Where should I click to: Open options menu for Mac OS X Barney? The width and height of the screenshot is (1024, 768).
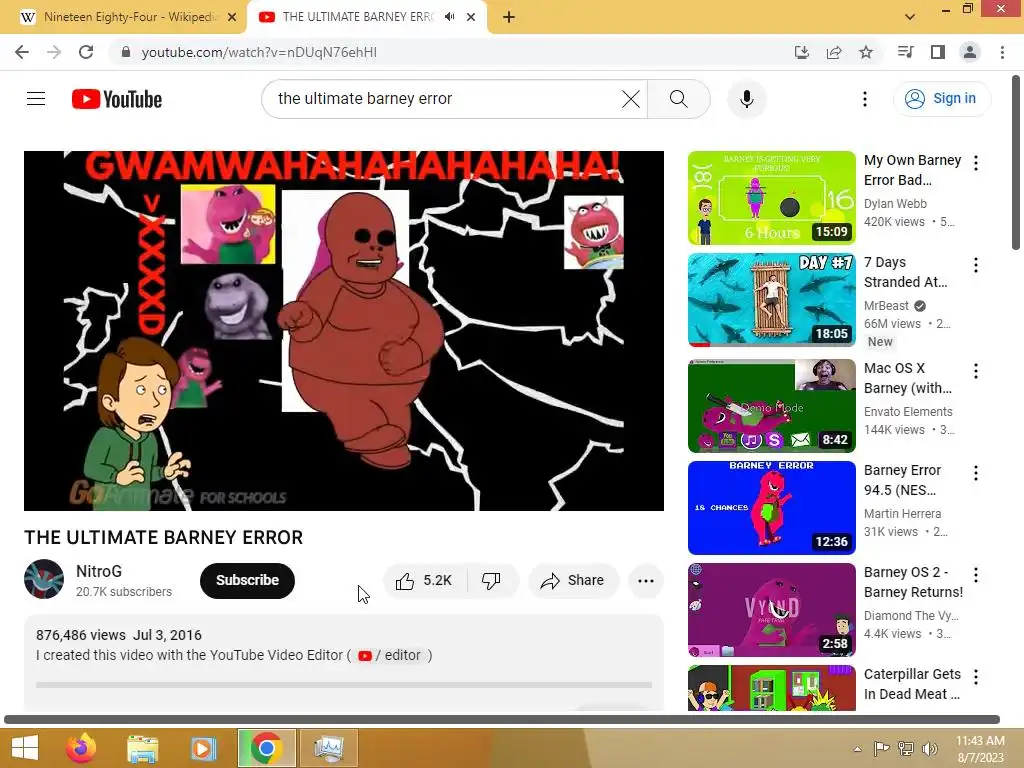coord(976,371)
